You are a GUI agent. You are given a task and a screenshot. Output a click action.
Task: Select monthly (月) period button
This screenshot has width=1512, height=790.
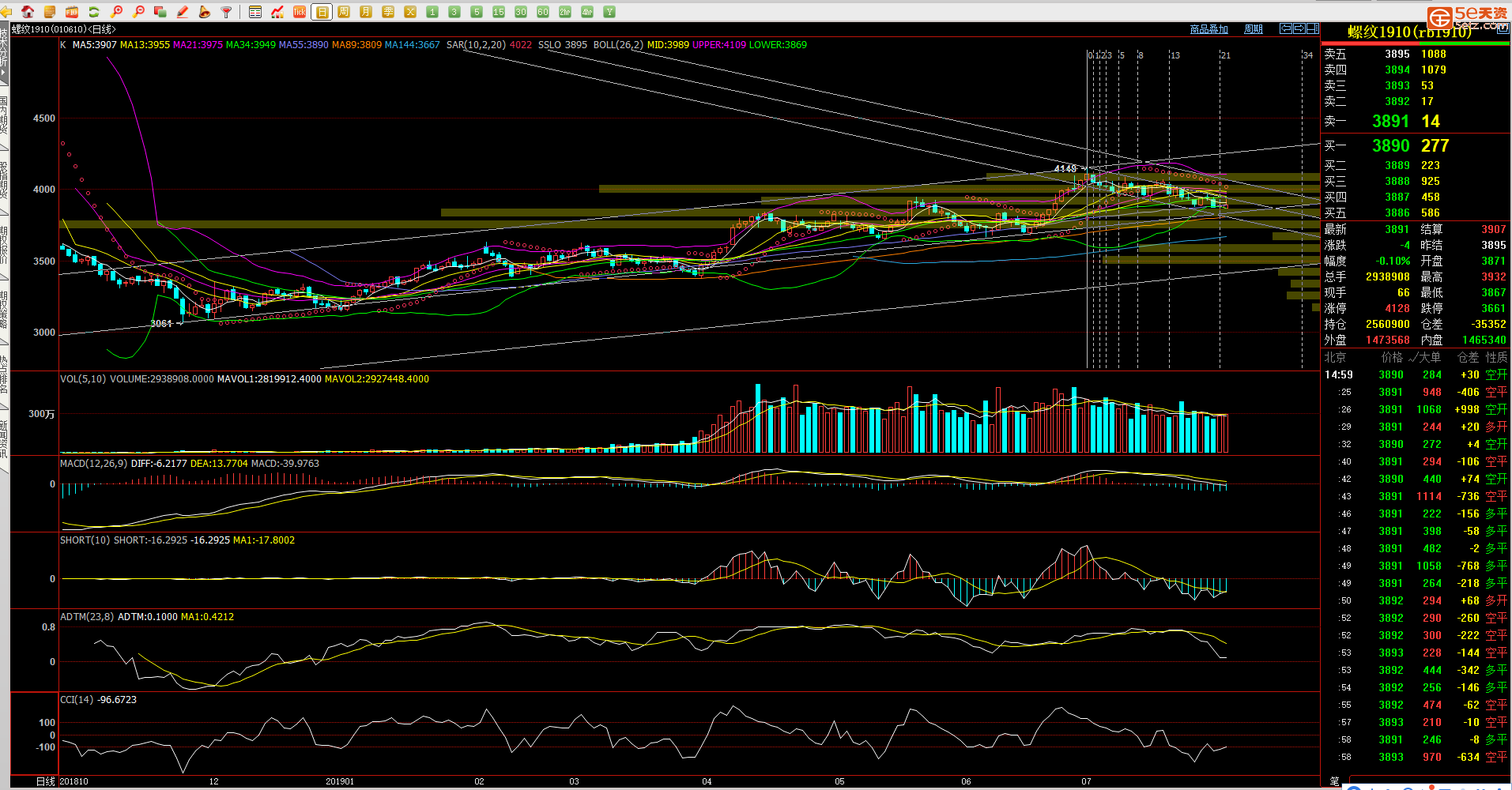pos(366,12)
